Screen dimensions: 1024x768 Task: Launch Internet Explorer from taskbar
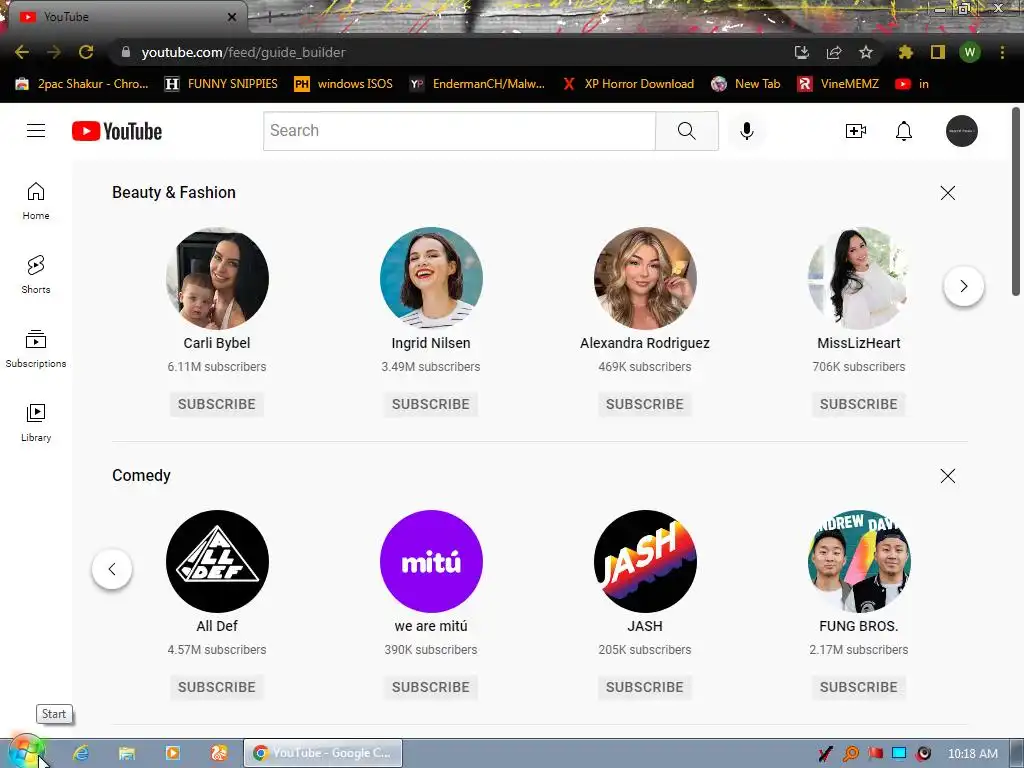point(81,753)
